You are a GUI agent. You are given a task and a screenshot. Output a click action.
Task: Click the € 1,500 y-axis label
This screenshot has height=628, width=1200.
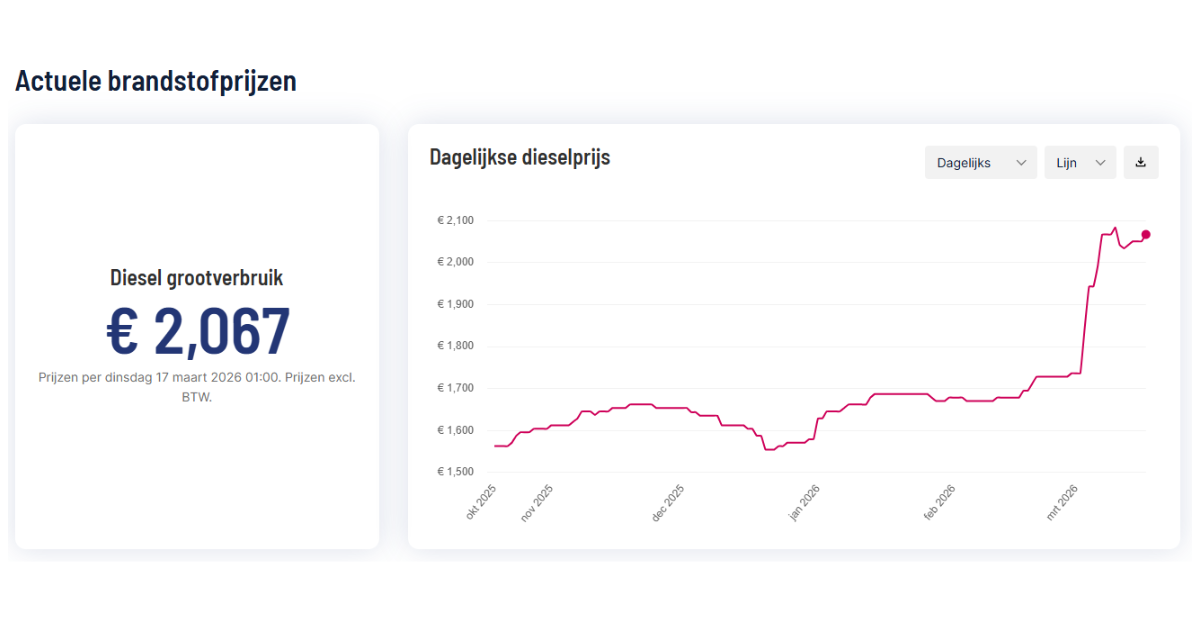point(455,472)
